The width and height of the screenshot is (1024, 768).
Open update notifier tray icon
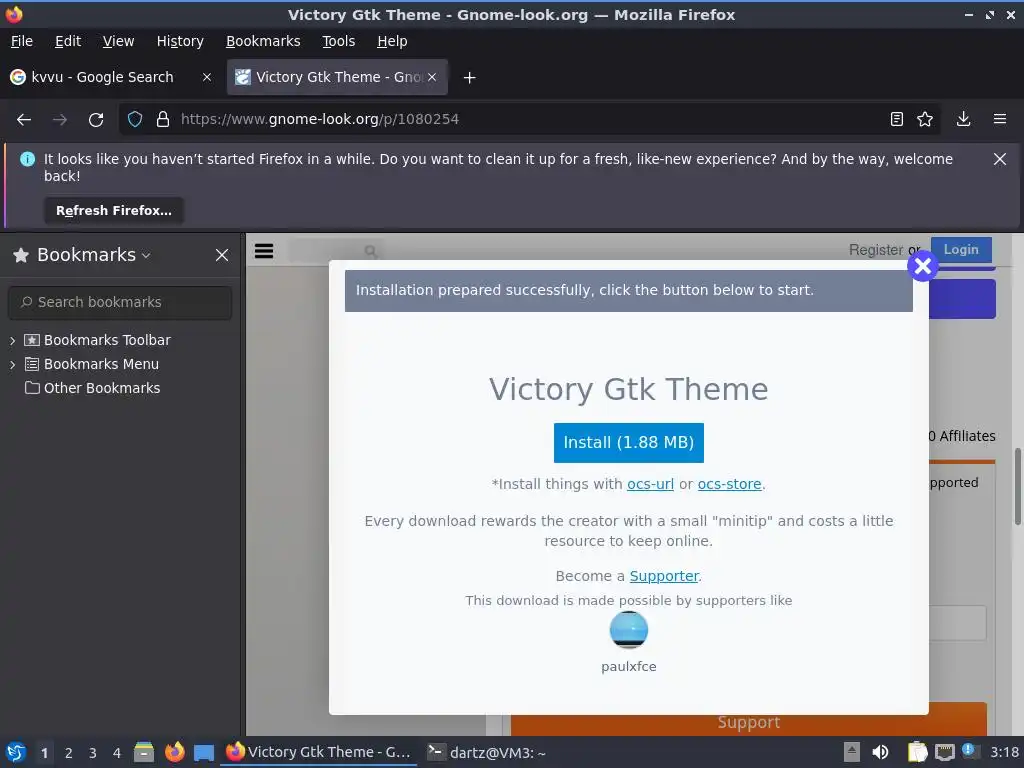970,752
